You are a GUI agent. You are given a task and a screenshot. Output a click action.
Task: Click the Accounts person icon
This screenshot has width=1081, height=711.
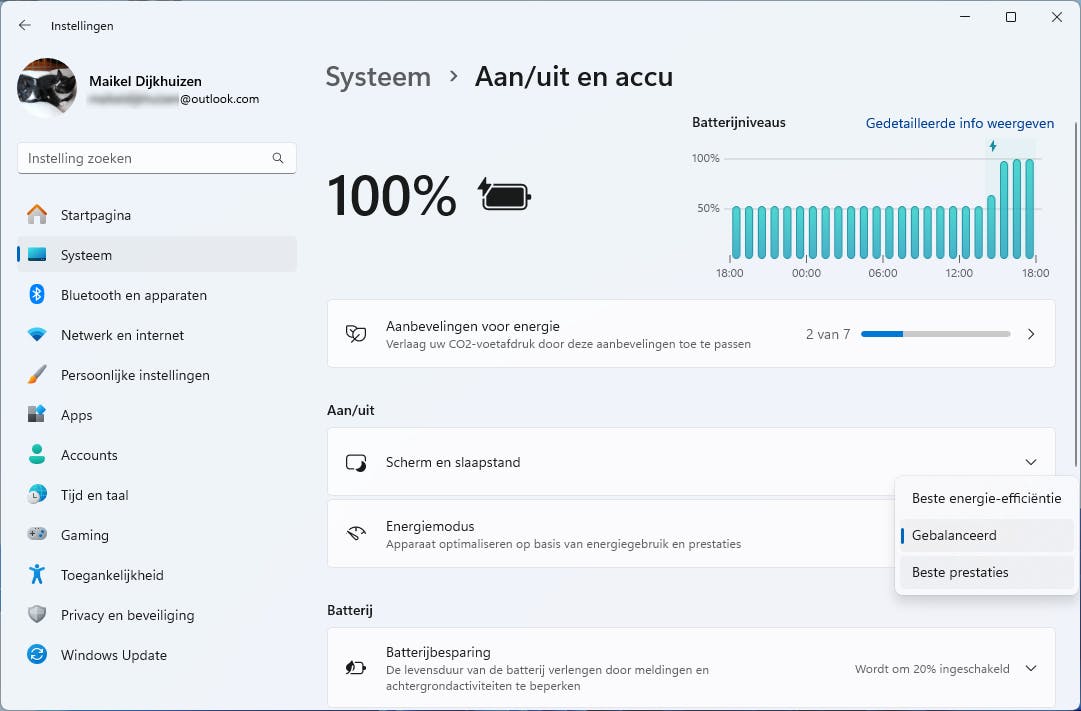point(36,455)
